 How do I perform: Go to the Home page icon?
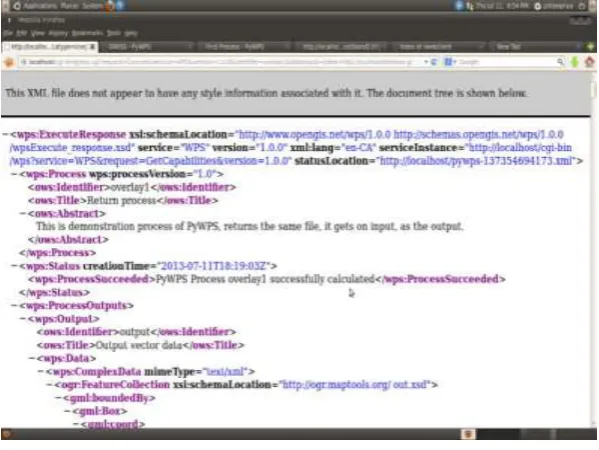coord(589,62)
